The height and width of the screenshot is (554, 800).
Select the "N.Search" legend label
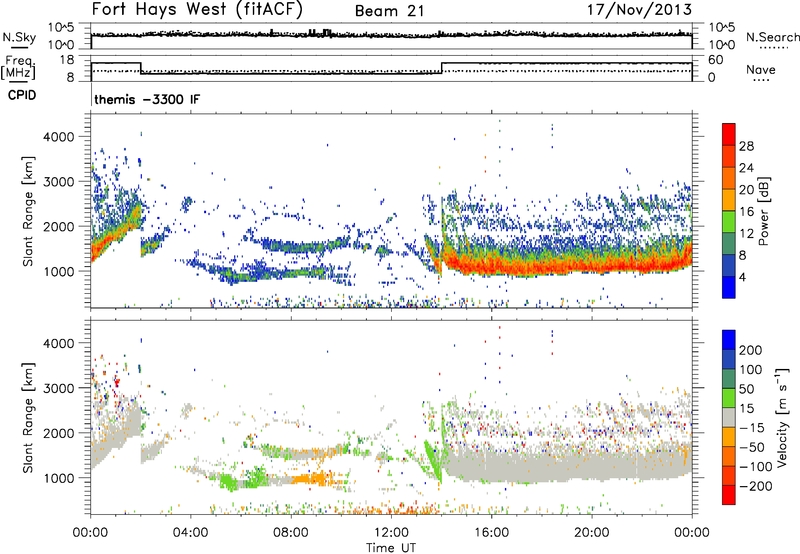(772, 37)
